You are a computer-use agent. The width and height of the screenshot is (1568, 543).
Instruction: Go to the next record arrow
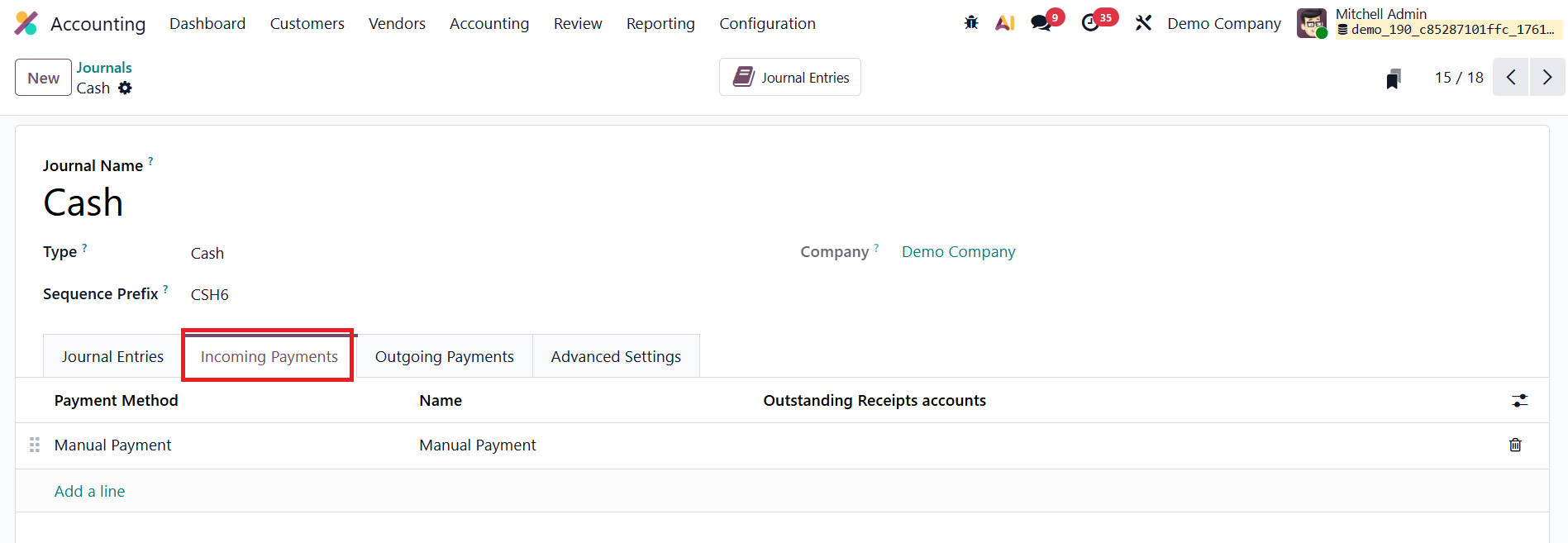point(1547,77)
